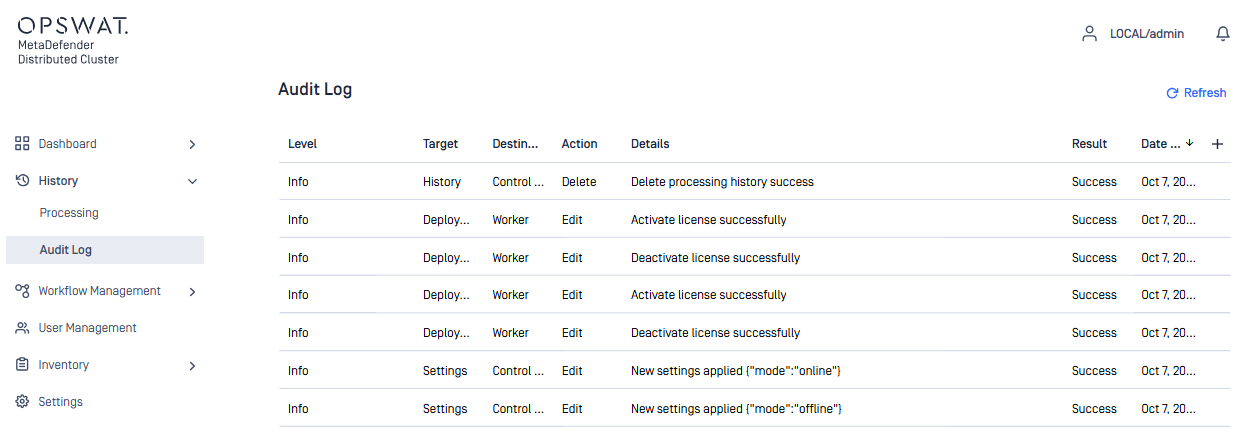Expand the Inventory submenu chevron
This screenshot has width=1240, height=432.
point(192,365)
